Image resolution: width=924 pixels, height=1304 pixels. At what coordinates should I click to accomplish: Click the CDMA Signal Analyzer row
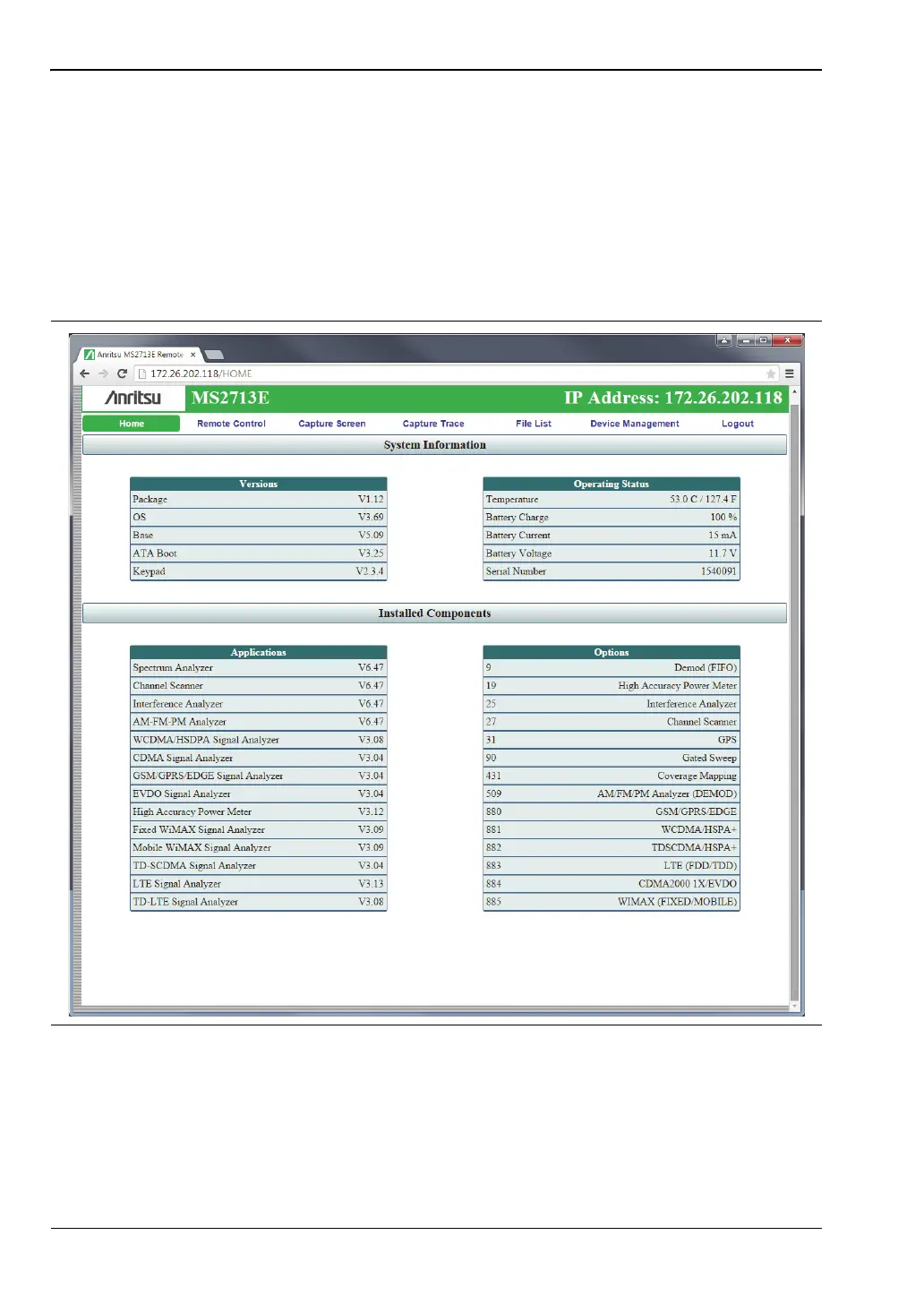tap(259, 758)
